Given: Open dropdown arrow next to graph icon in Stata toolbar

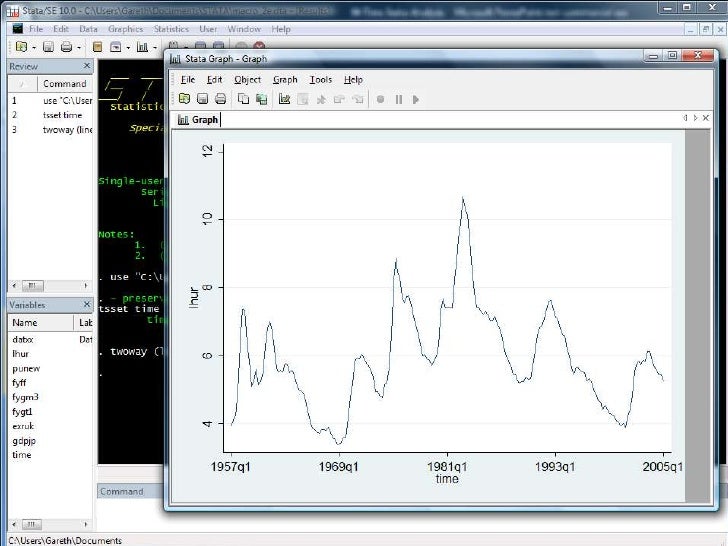Looking at the screenshot, I should coord(156,47).
